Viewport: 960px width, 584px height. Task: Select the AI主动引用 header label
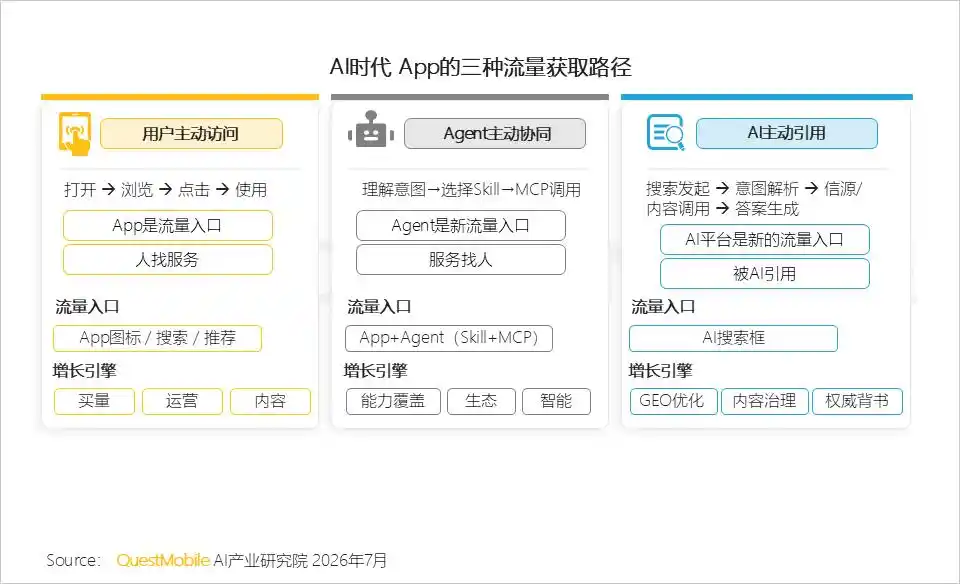click(x=787, y=133)
